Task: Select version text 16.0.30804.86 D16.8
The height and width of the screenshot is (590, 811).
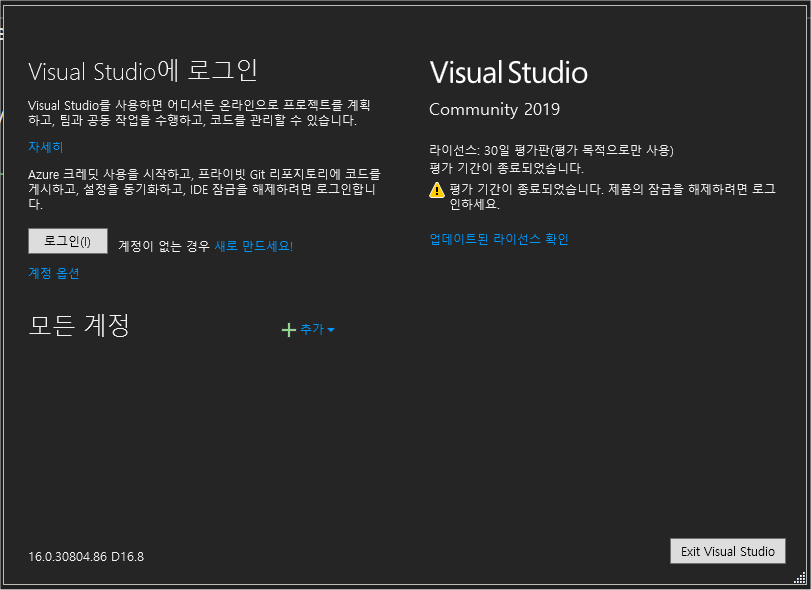Action: pyautogui.click(x=86, y=557)
